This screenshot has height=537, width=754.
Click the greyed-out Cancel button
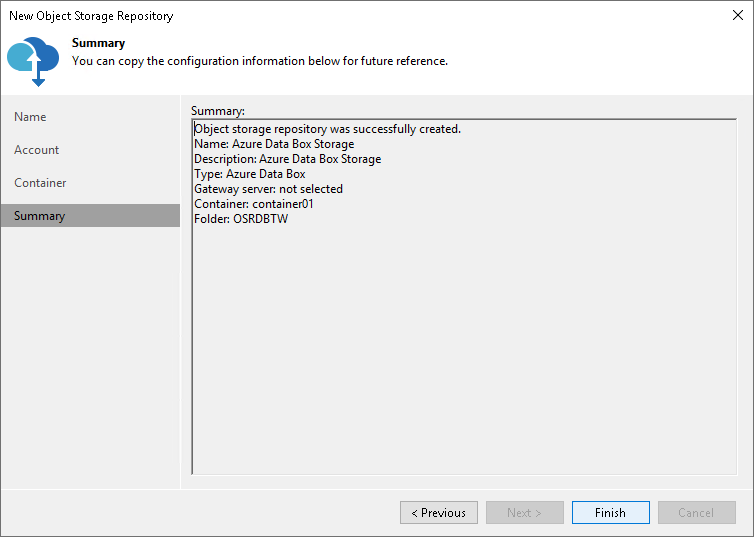click(x=696, y=513)
